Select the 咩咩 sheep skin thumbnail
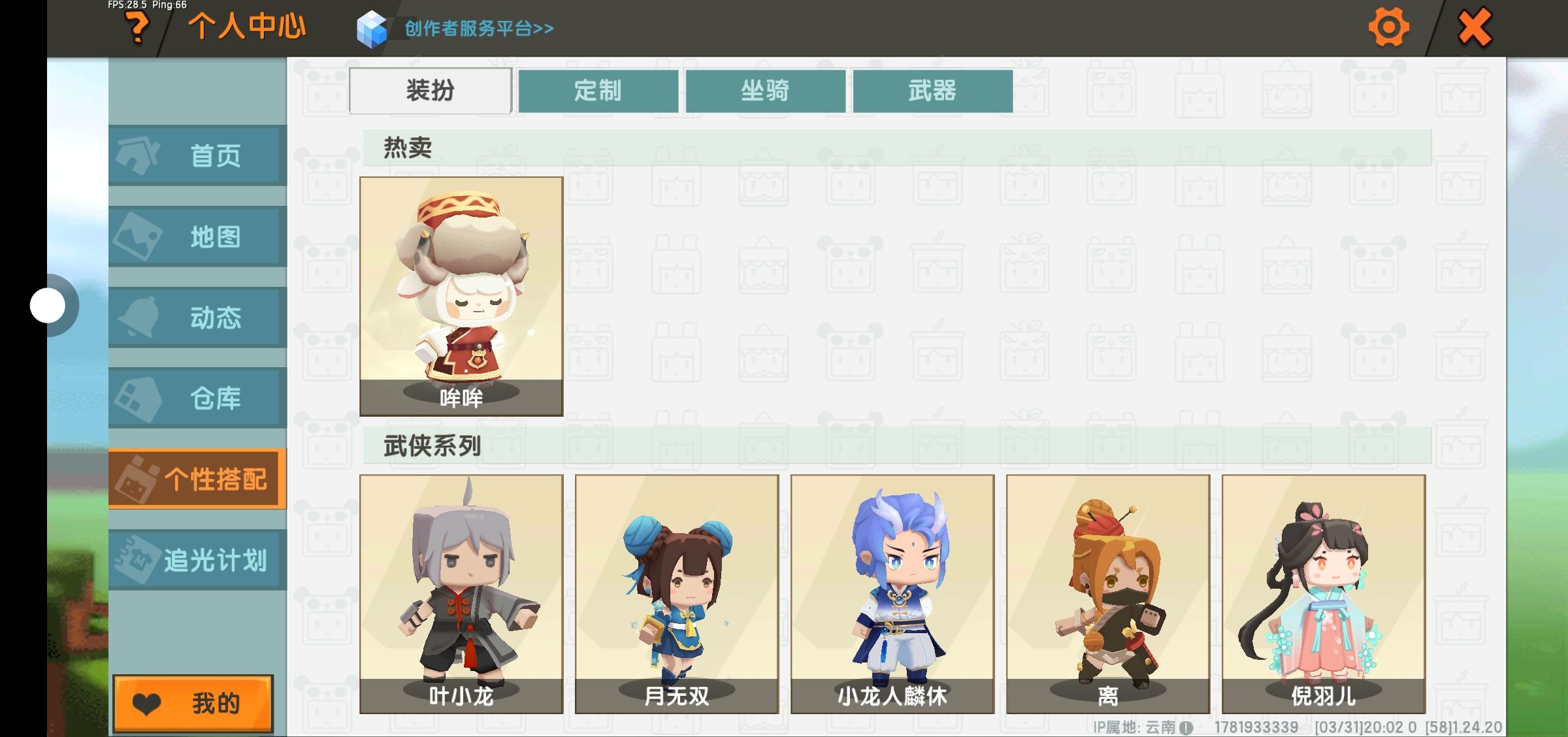Screen dimensions: 1568x737 tap(461, 297)
